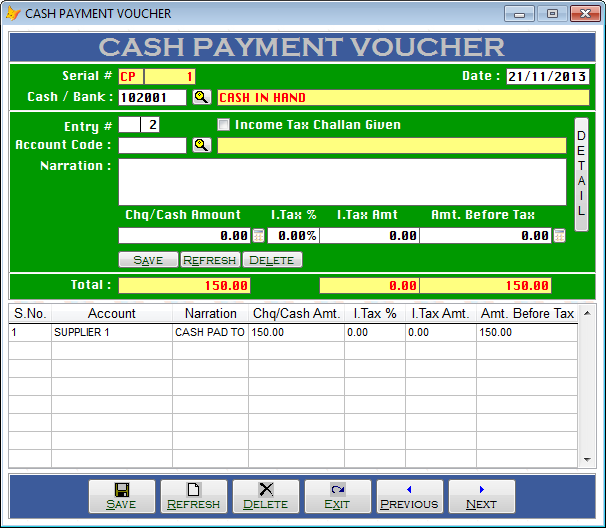This screenshot has width=606, height=528.
Task: Click the serial prefix field CP
Action: 131,76
